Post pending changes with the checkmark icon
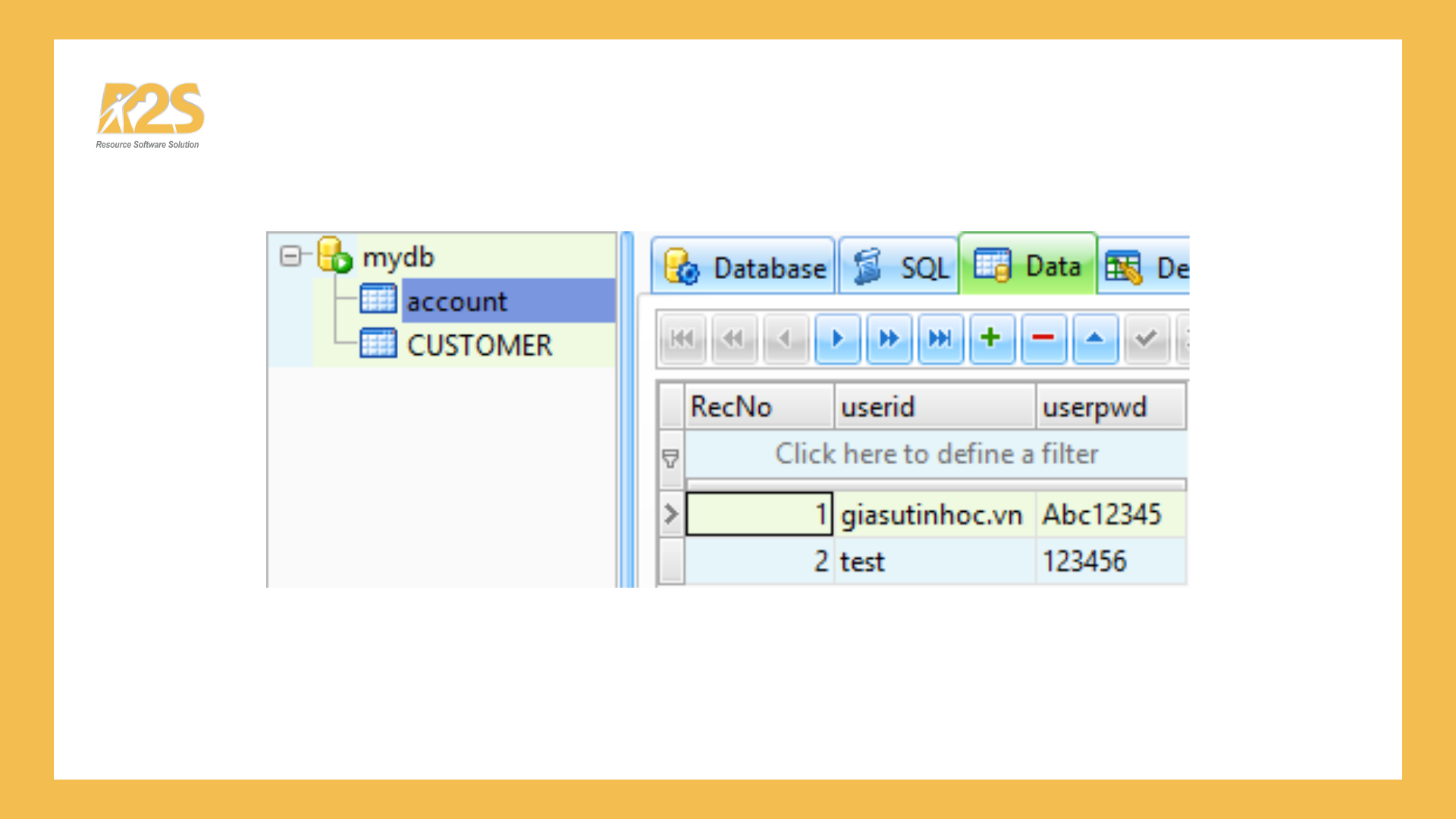The height and width of the screenshot is (819, 1456). click(x=1147, y=339)
